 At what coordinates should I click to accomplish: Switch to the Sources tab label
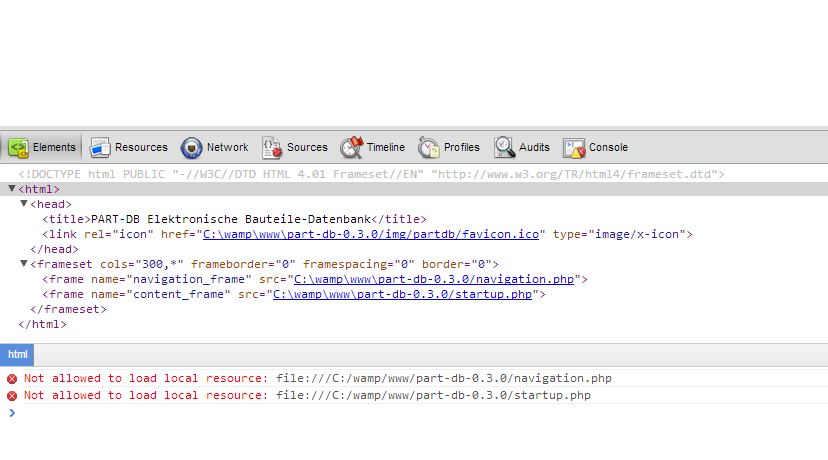307,147
